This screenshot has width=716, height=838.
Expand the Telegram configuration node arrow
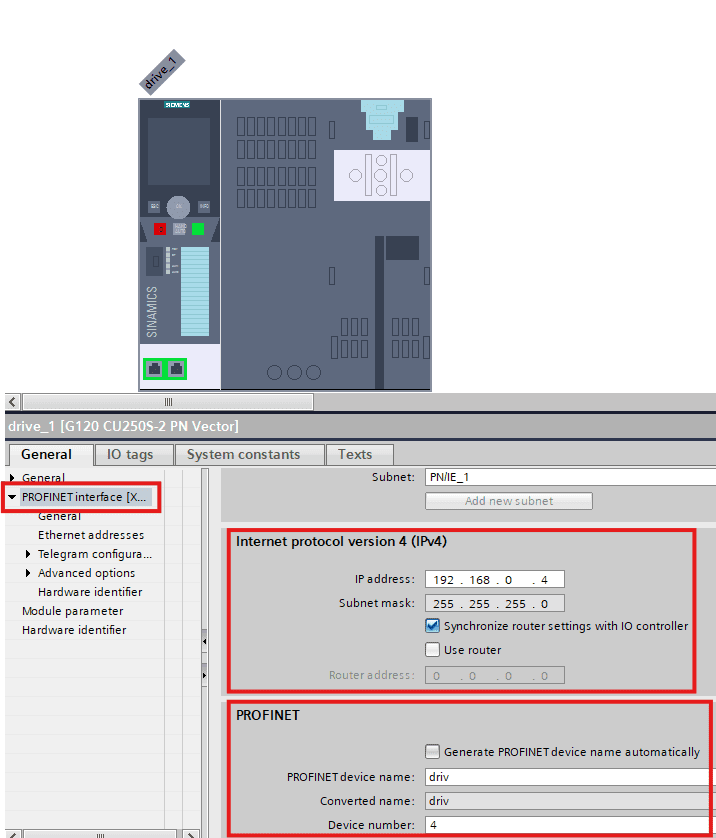click(28, 554)
